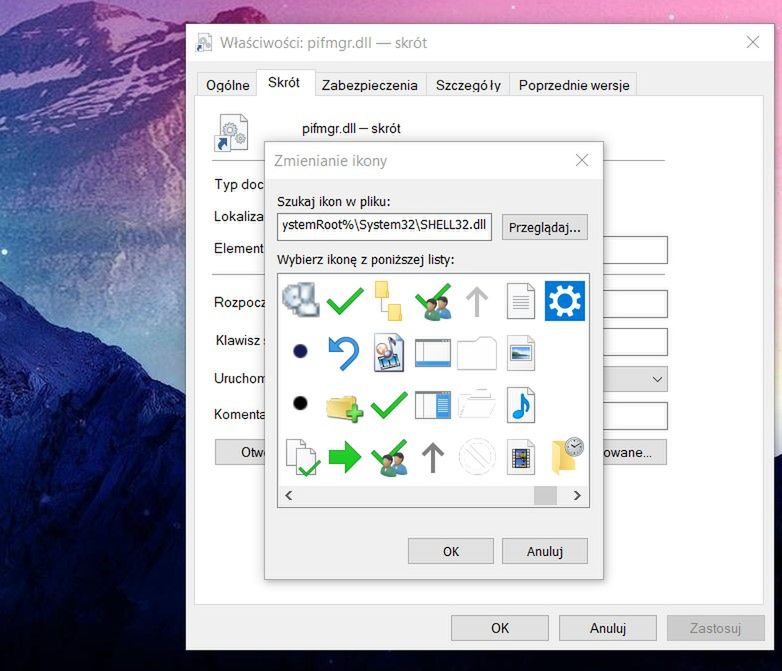Confirm with OK in Zmienianie ikony dialog
Viewport: 782px width, 671px height.
[451, 551]
